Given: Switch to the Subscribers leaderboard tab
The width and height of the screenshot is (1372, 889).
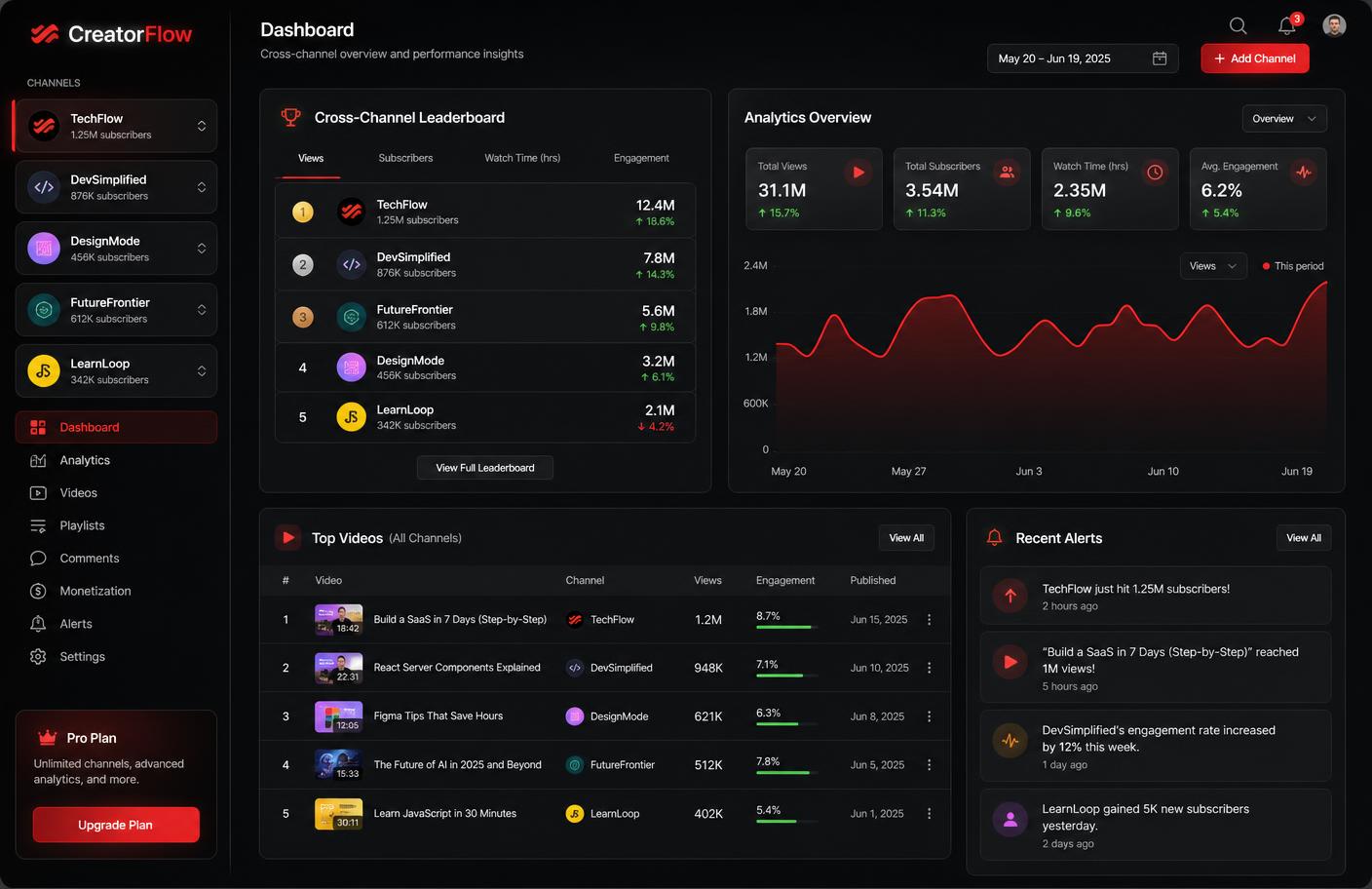Looking at the screenshot, I should coord(405,158).
